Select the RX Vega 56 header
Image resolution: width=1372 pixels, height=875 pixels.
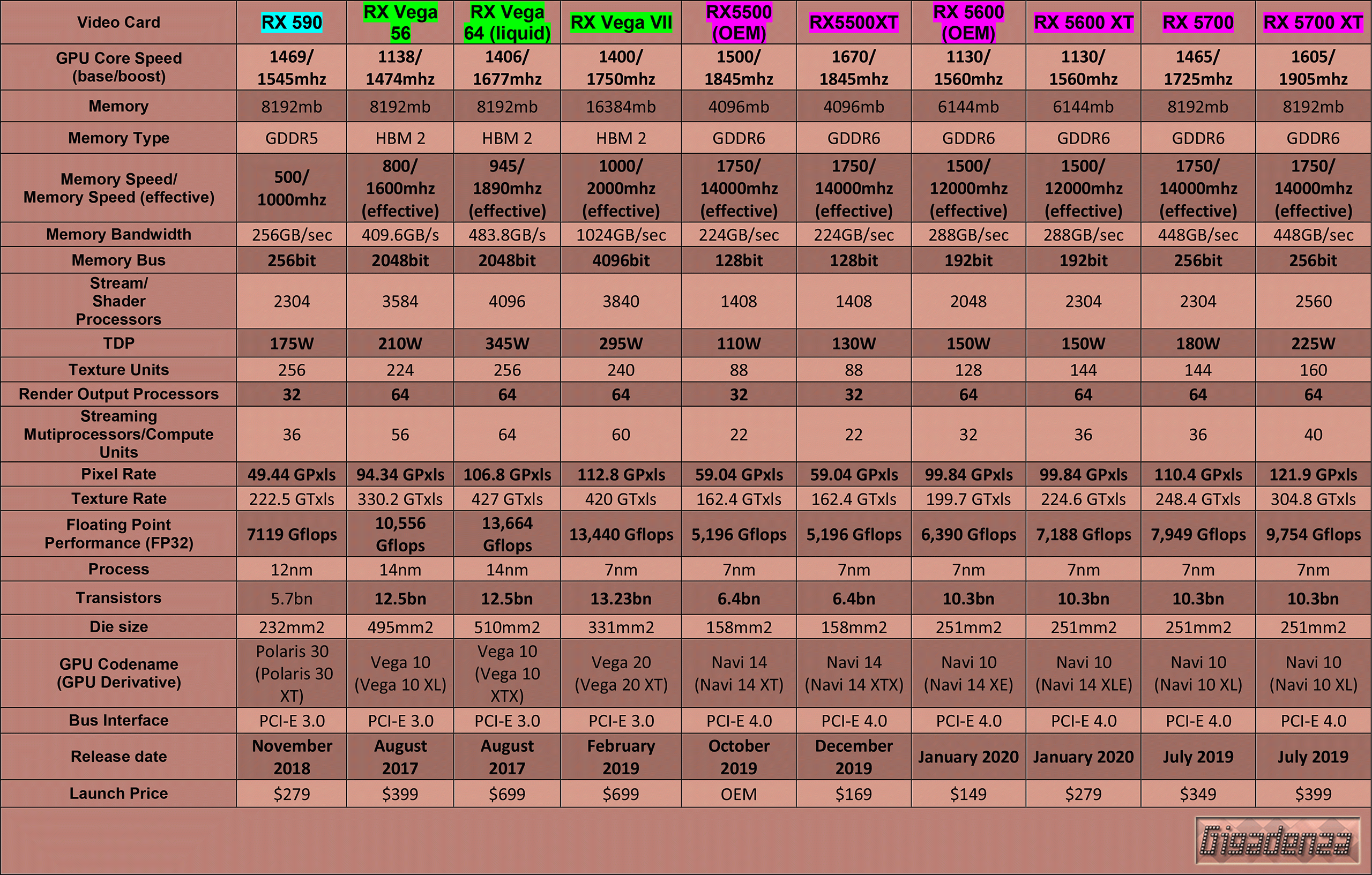(400, 22)
